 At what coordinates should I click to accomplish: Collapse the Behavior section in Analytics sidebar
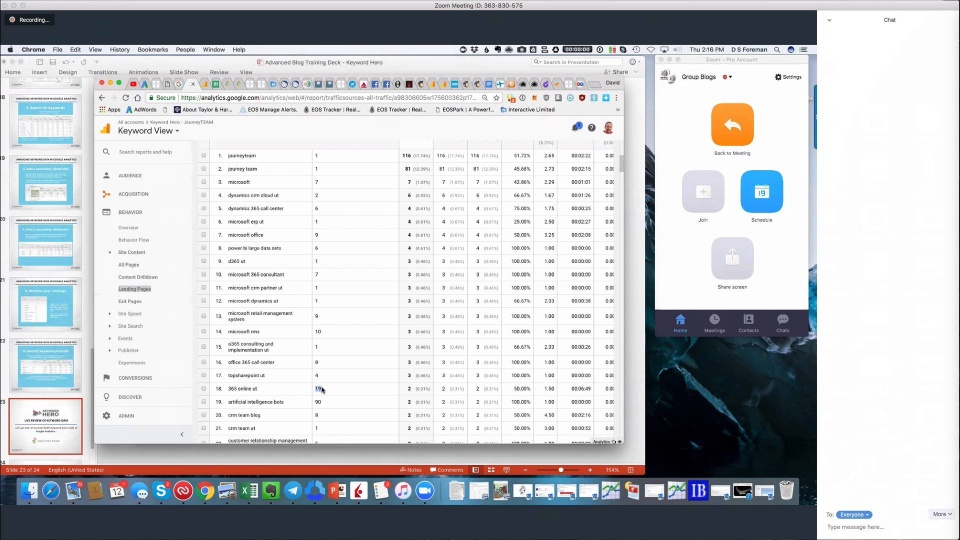[130, 212]
